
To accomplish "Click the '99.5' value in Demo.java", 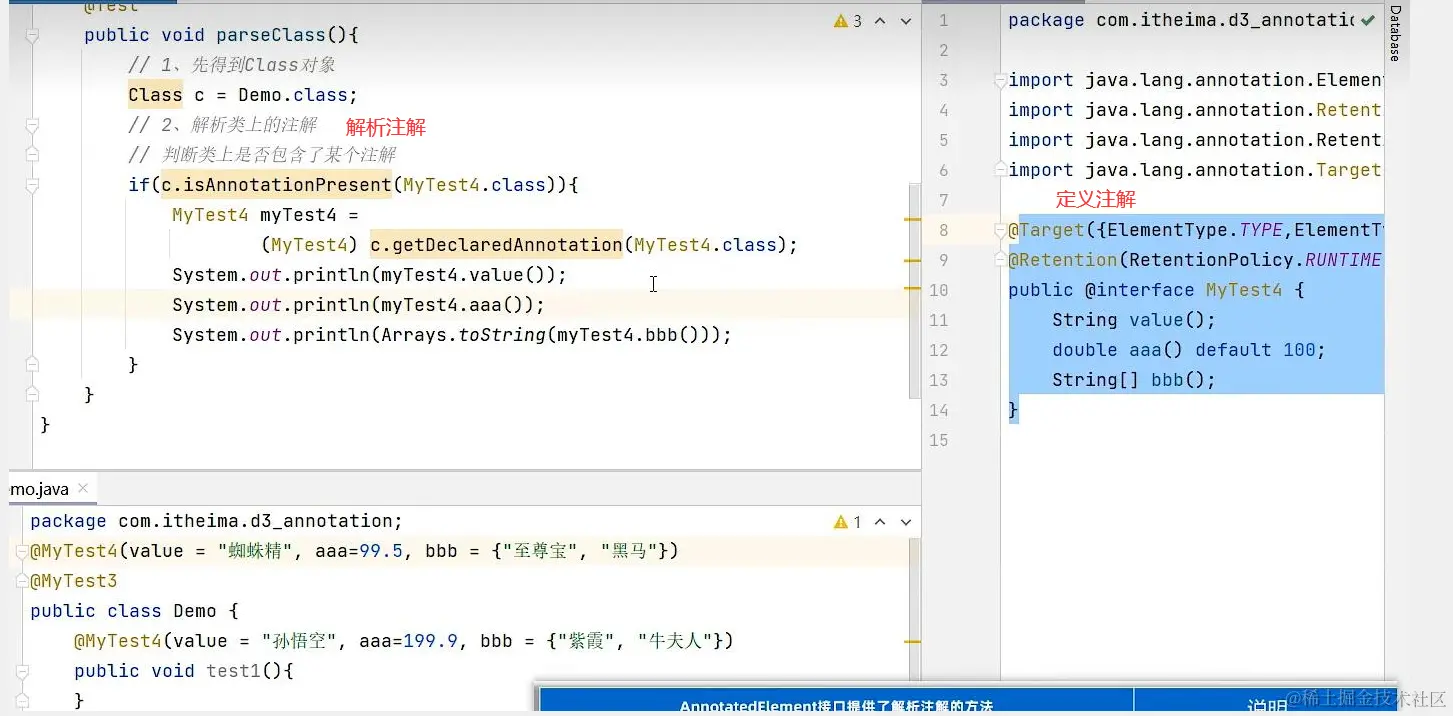I will [381, 551].
